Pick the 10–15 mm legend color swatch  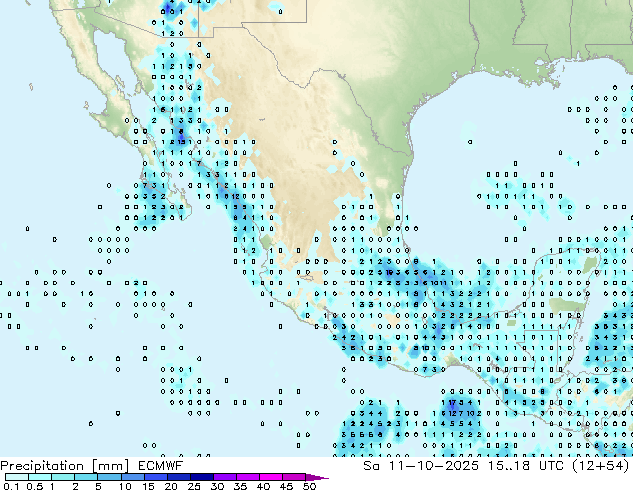132,477
